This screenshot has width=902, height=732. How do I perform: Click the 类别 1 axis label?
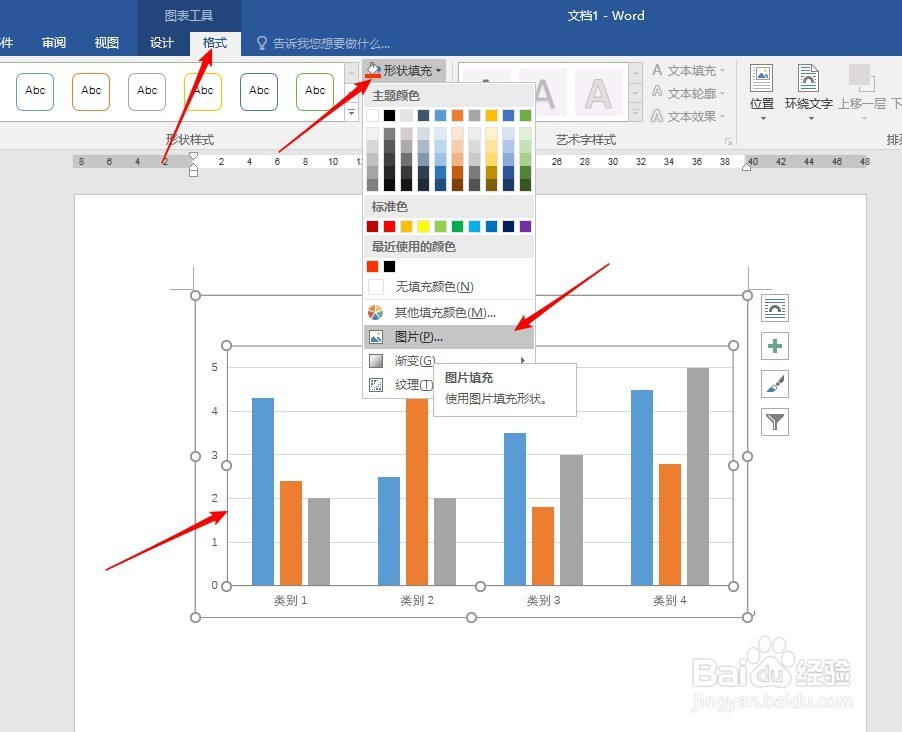291,600
